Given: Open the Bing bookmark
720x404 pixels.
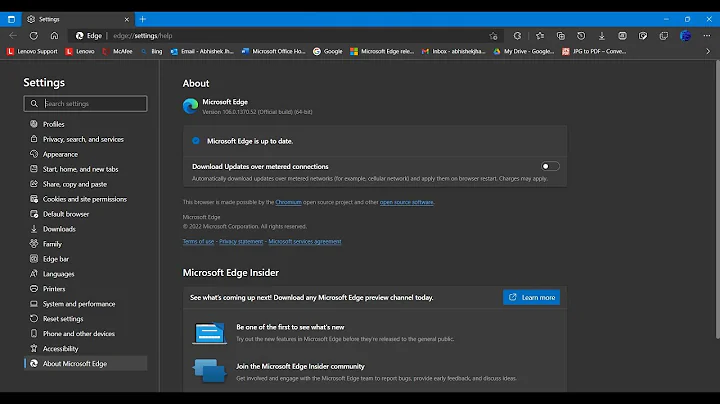Looking at the screenshot, I should (x=152, y=51).
